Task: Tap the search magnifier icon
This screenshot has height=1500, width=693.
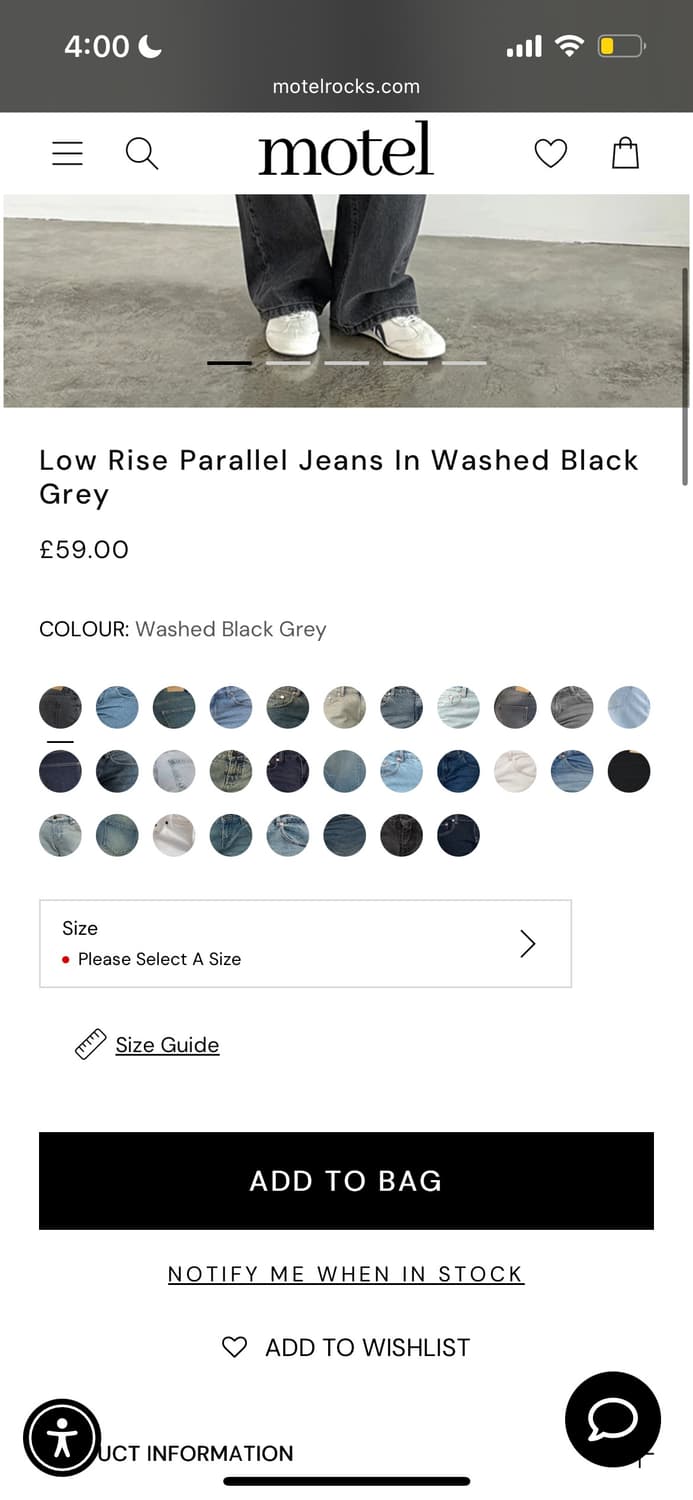Action: 141,153
